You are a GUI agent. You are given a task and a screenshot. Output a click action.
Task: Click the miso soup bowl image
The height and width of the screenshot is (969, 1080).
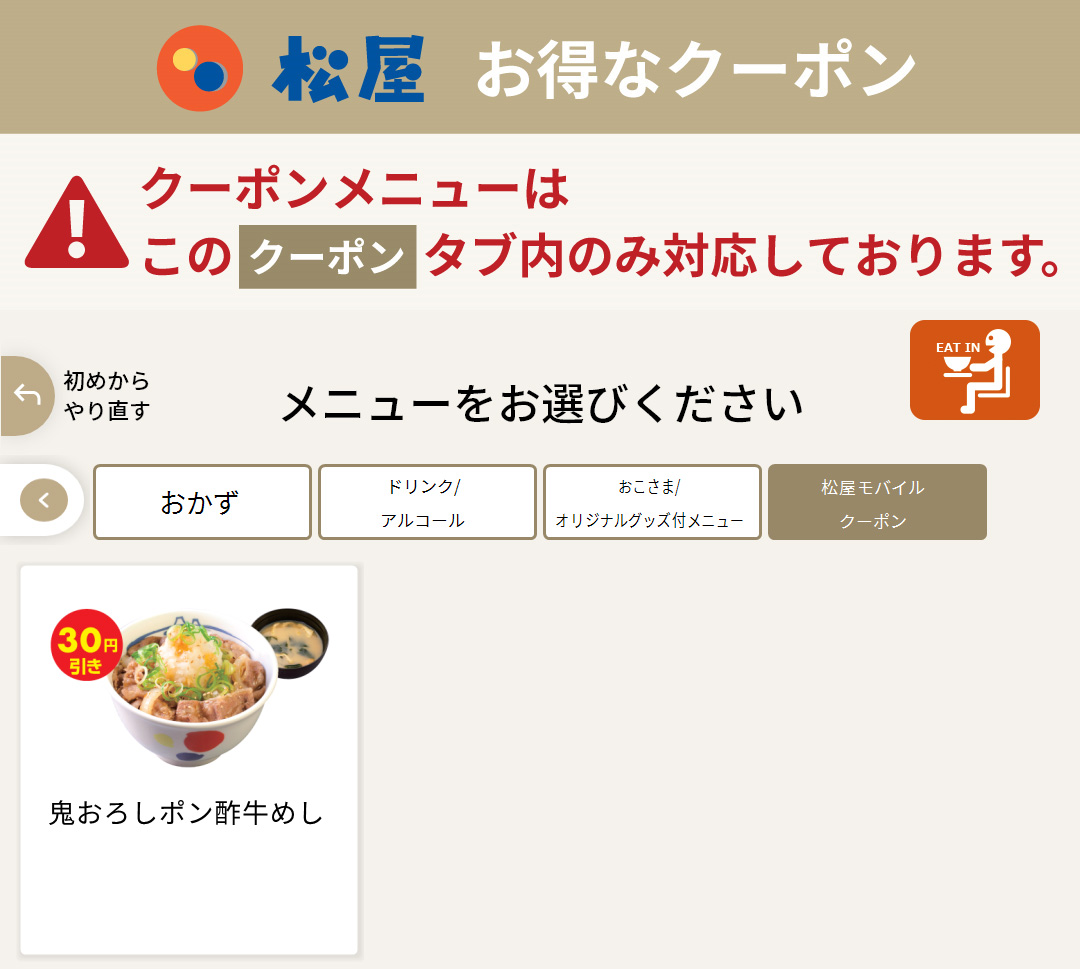tap(291, 642)
